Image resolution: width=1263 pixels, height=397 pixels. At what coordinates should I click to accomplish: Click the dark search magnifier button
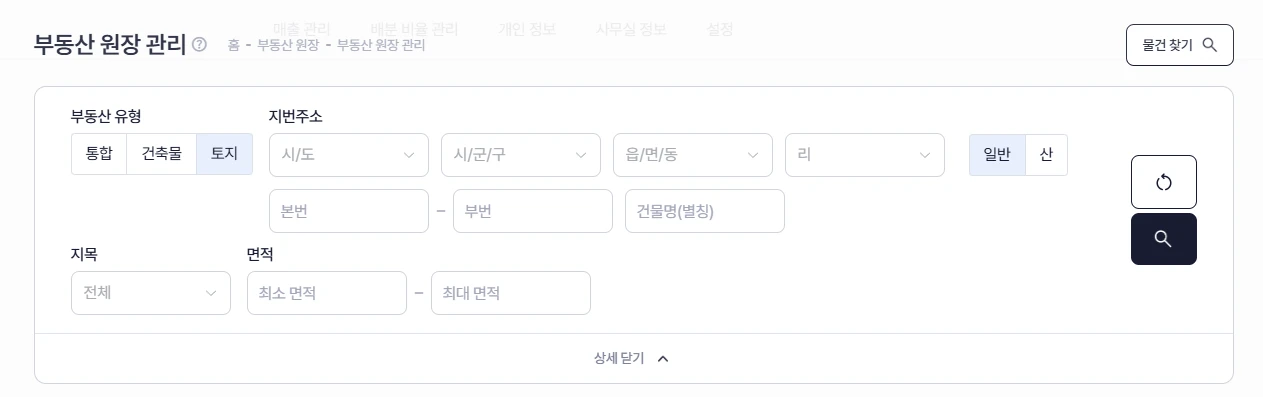click(x=1163, y=239)
